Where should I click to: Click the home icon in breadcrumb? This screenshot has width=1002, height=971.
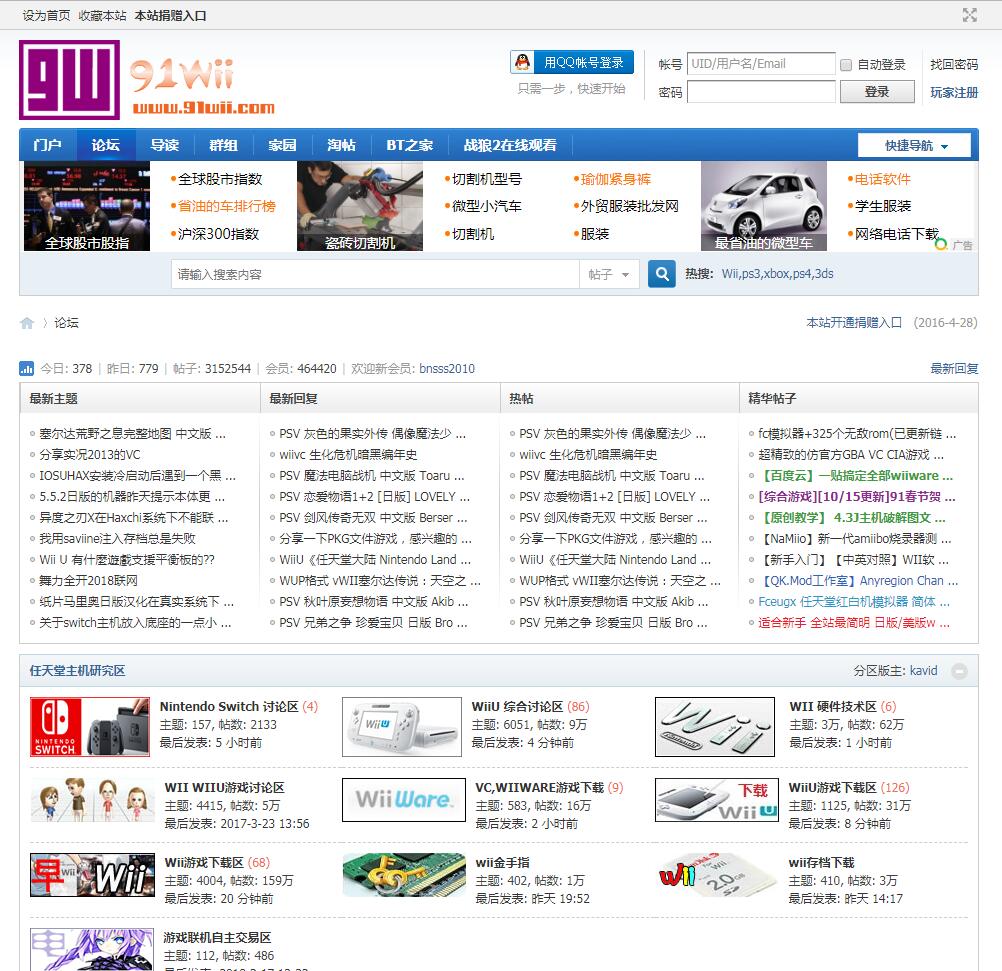27,323
